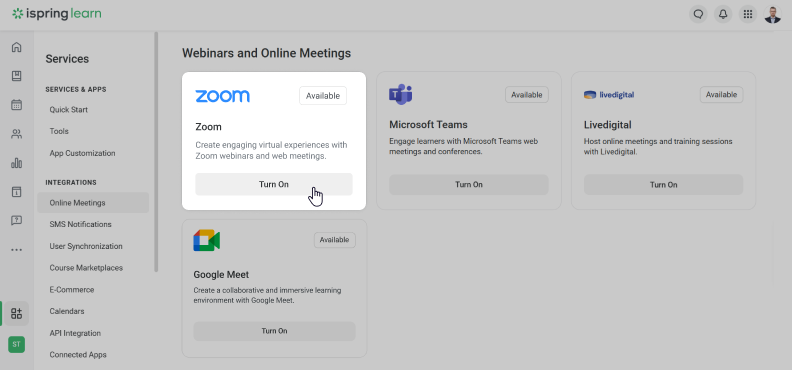Screen dimensions: 792x370
Task: Open Course Marketplaces section
Action: tap(86, 268)
